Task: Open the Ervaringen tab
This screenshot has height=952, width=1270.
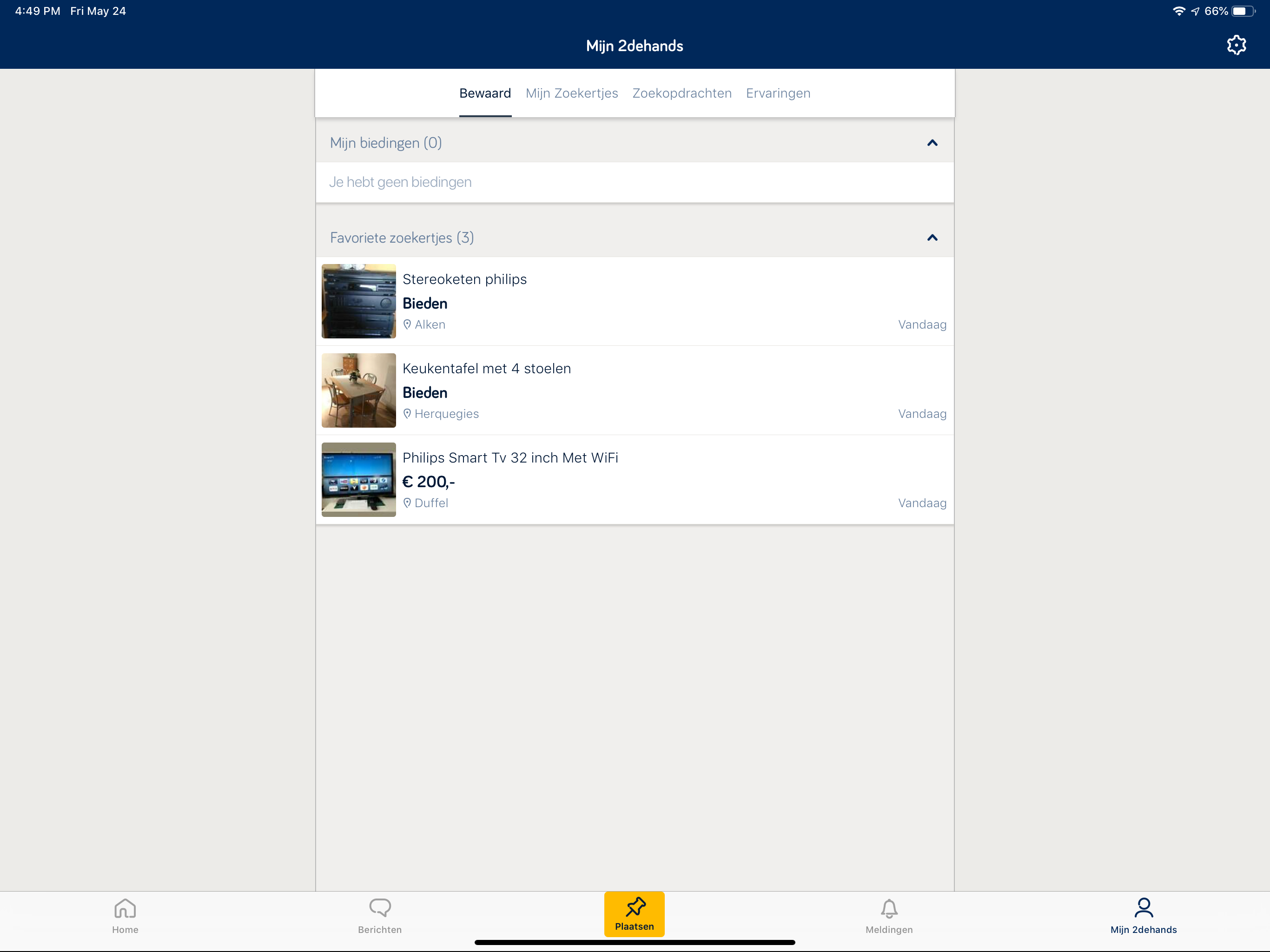Action: coord(778,93)
